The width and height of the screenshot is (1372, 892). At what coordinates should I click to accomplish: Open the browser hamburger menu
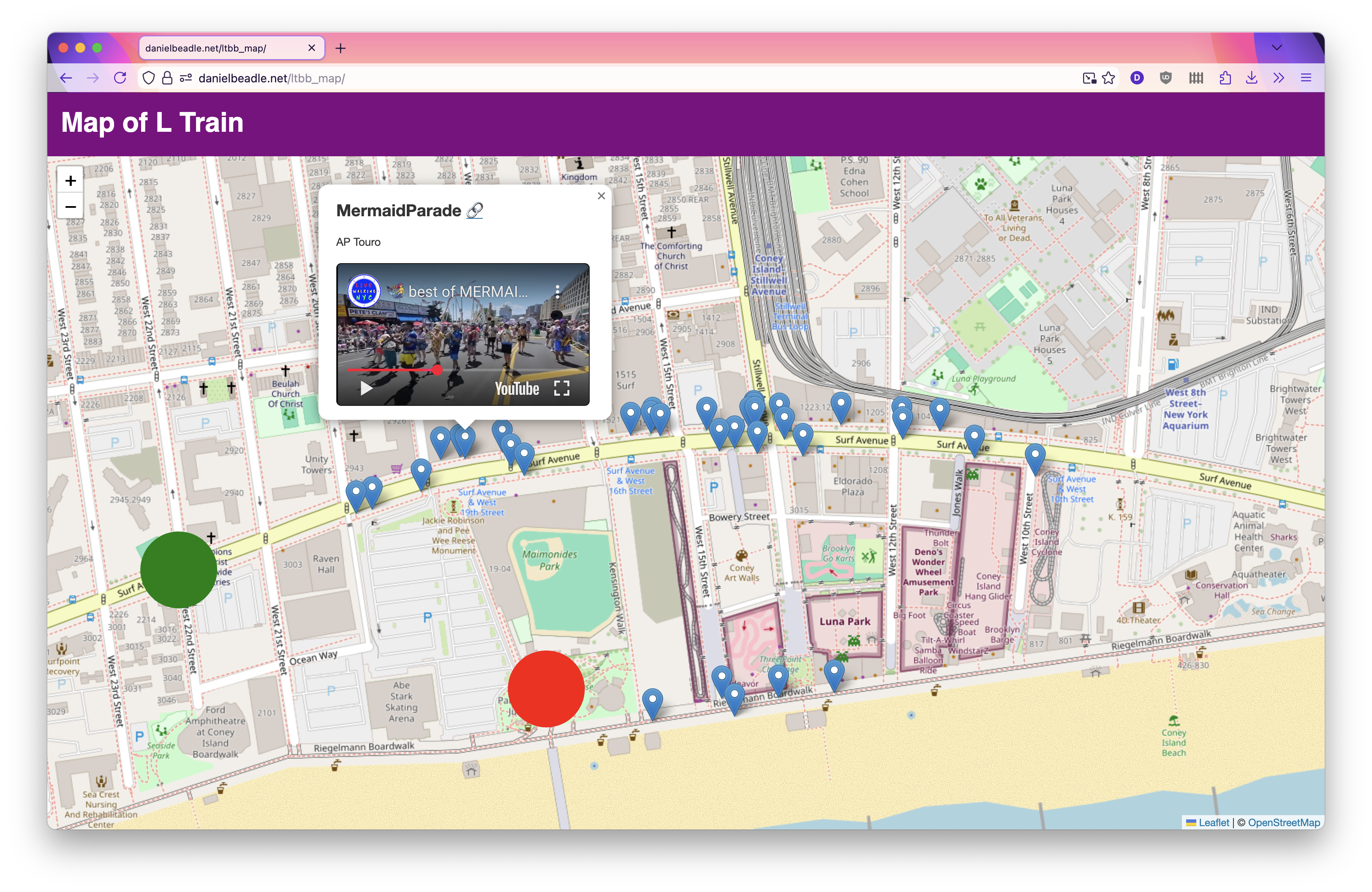click(1306, 78)
